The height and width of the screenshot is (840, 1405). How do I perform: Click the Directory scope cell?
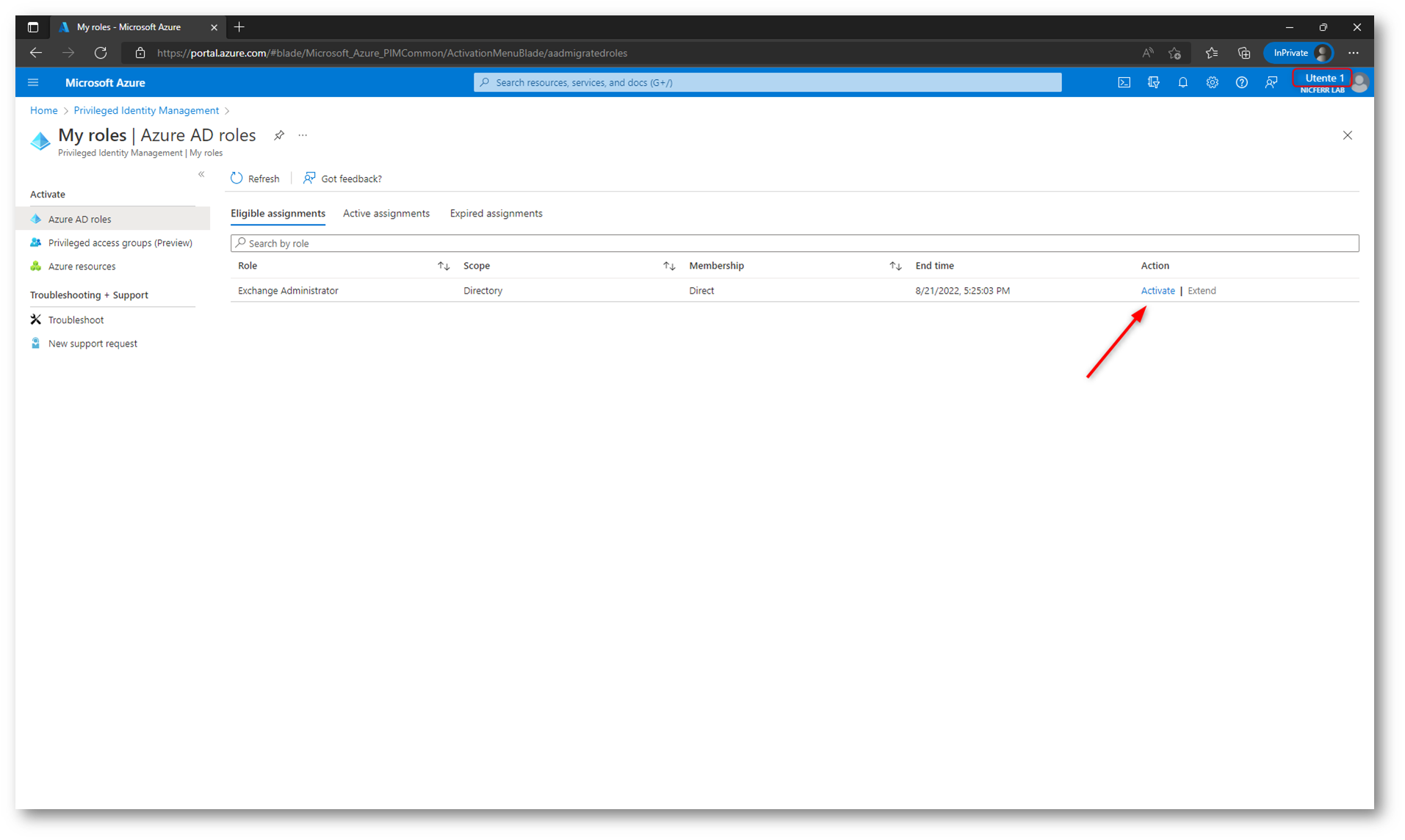pos(483,290)
